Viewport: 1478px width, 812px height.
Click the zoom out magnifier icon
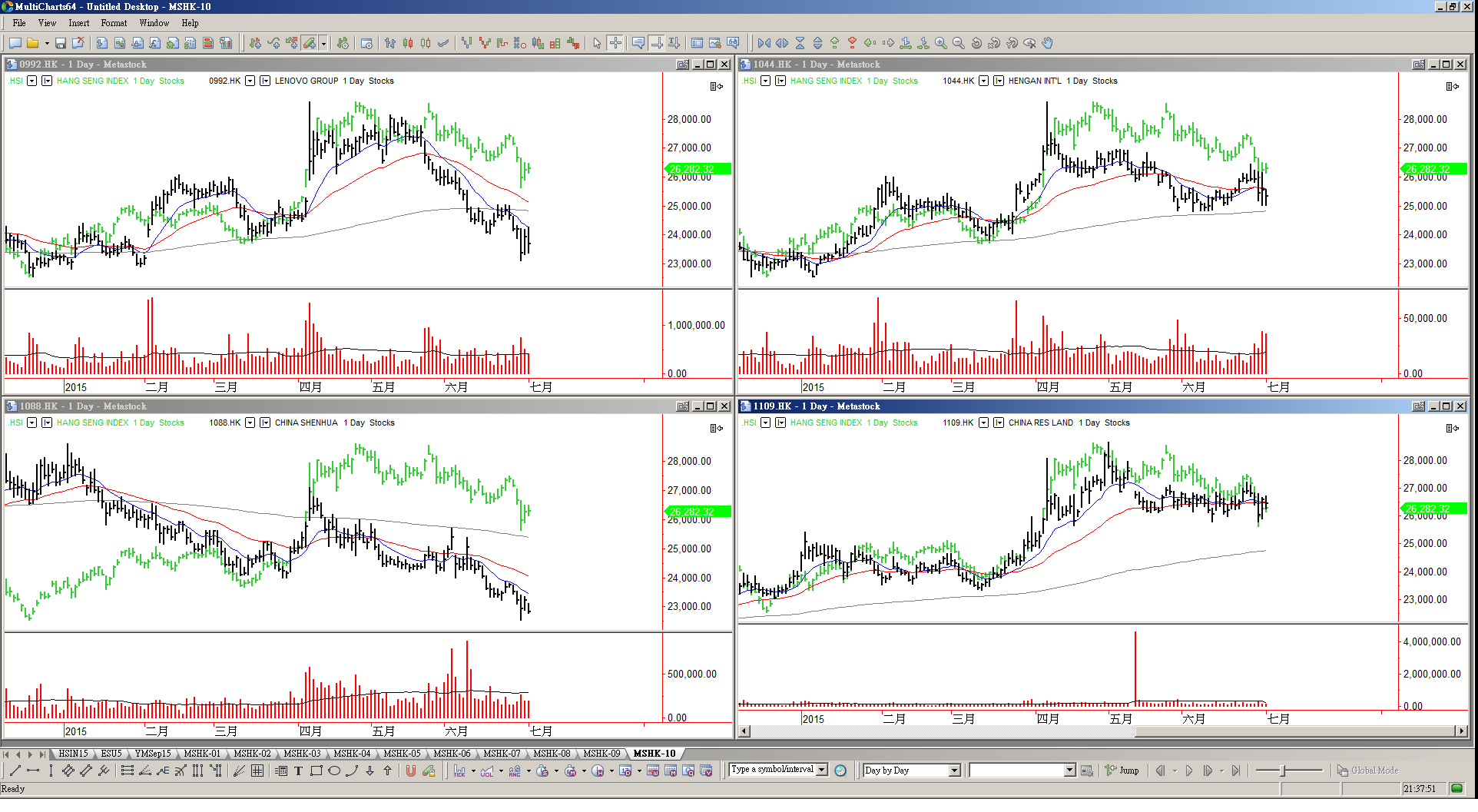(958, 44)
